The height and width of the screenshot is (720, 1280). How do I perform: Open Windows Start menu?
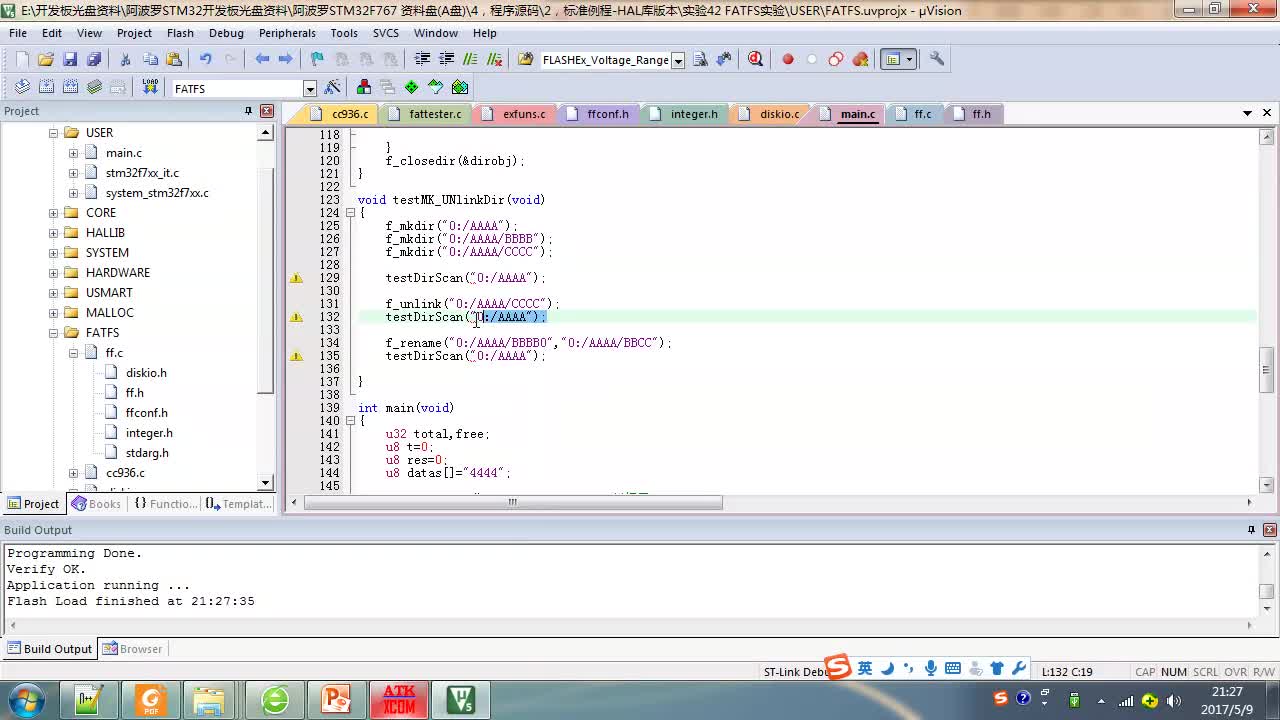24,699
